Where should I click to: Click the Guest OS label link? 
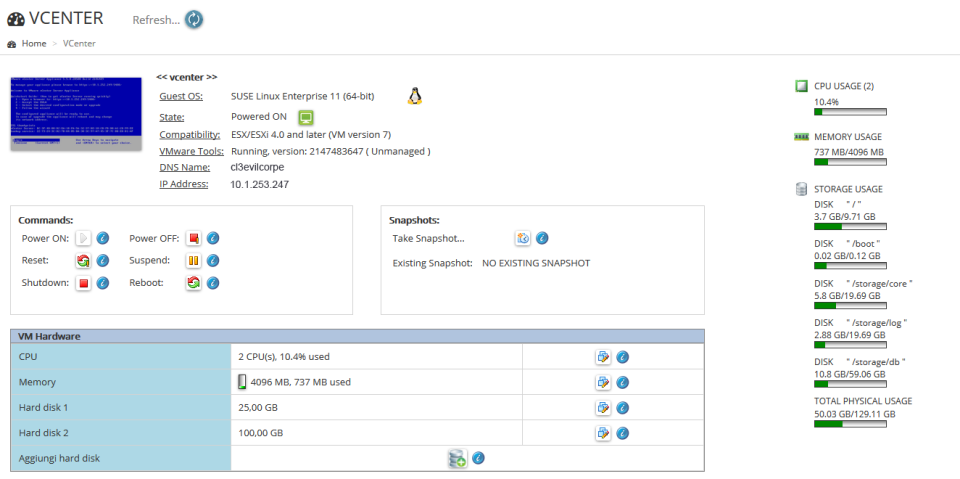pyautogui.click(x=181, y=96)
